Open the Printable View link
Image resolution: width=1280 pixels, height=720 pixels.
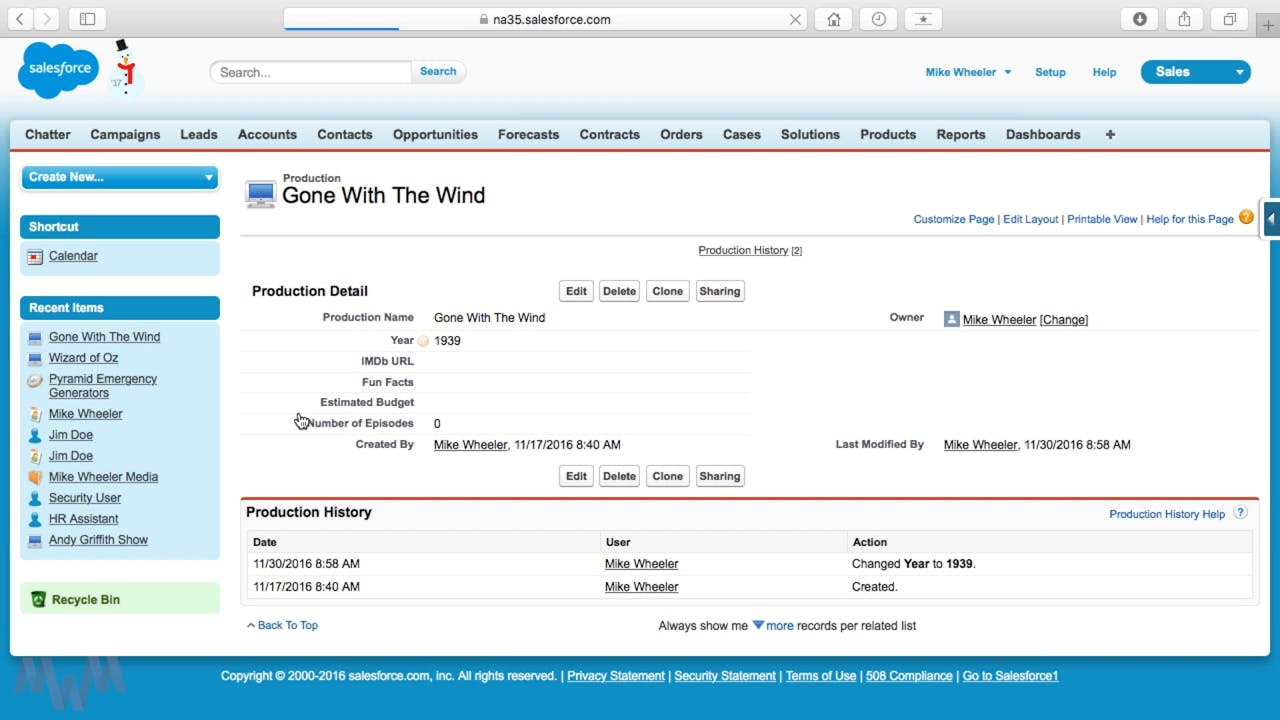(1102, 219)
